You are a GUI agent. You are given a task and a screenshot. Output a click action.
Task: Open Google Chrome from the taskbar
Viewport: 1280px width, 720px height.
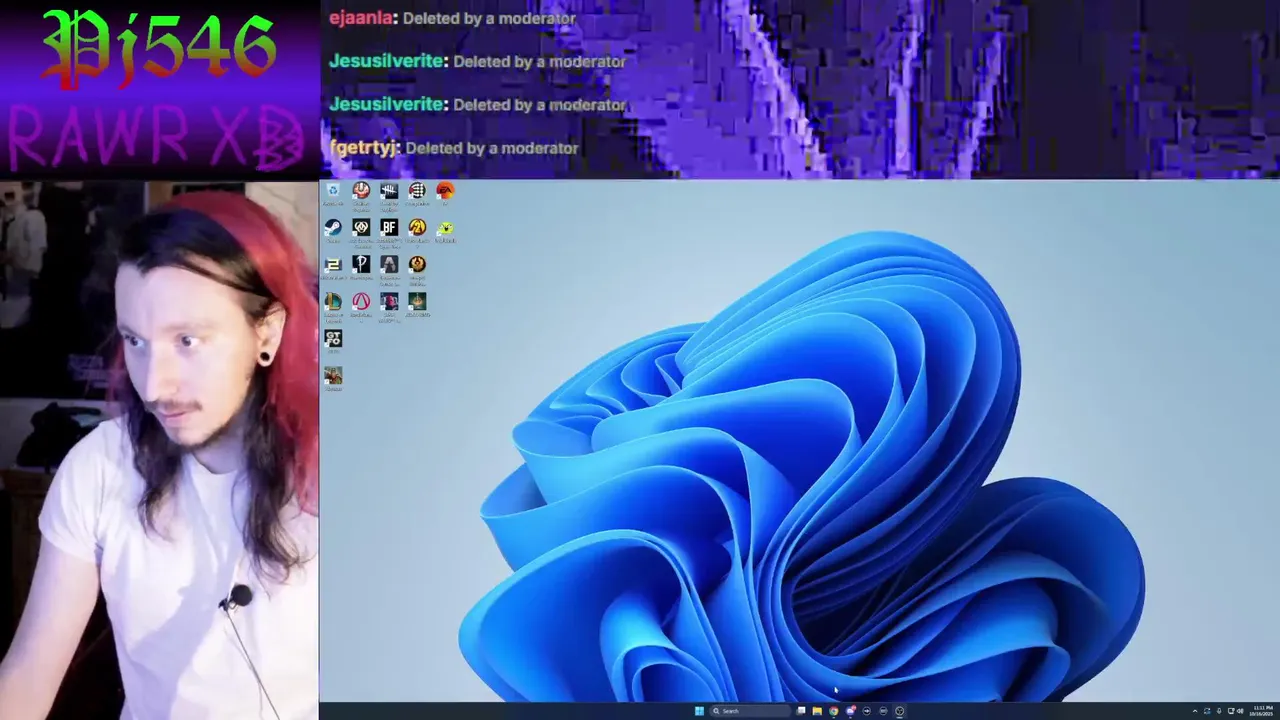(x=833, y=711)
